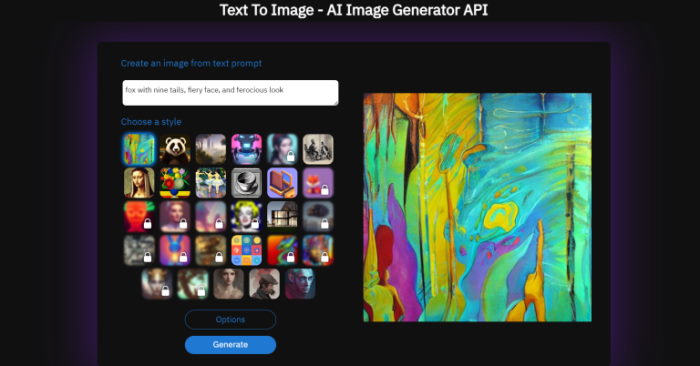Pick the colorful flower bouquet style
Viewport: 700px width, 366px height.
tap(175, 183)
